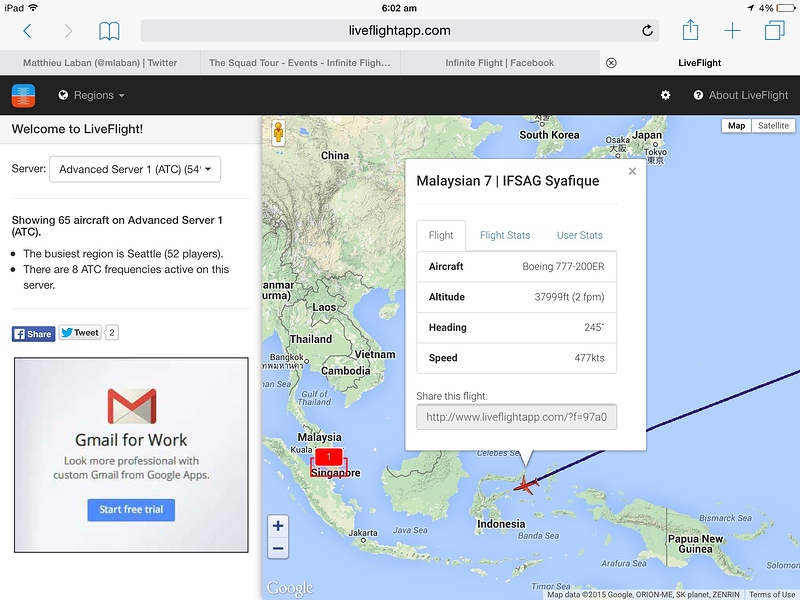Image resolution: width=800 pixels, height=600 pixels.
Task: Open the Safari share sheet icon
Action: tap(690, 30)
